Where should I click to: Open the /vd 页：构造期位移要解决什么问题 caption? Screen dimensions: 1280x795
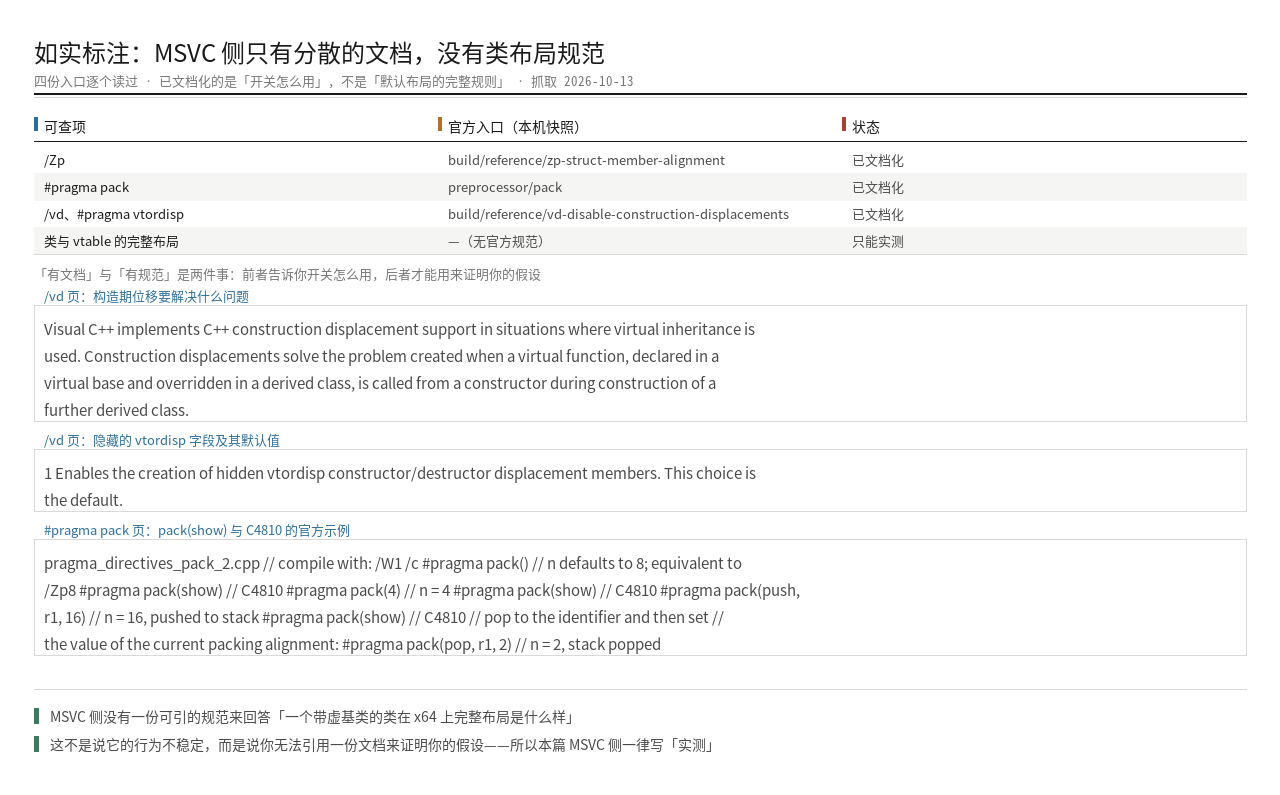point(146,296)
